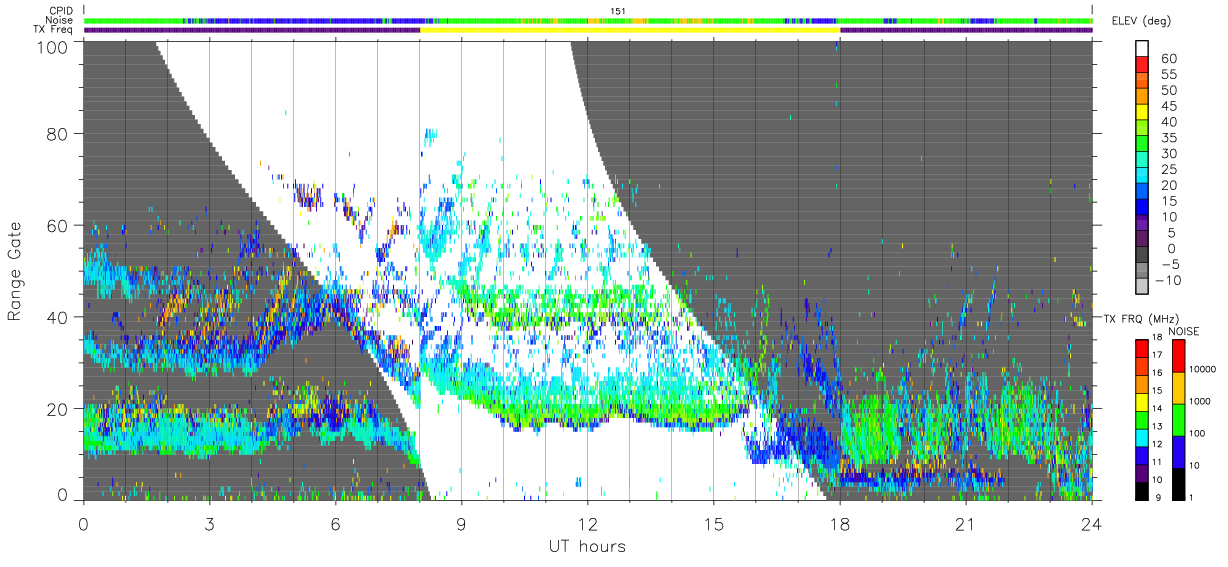
Task: Select black NOISE swatch between 1 and 10
Action: [1179, 484]
